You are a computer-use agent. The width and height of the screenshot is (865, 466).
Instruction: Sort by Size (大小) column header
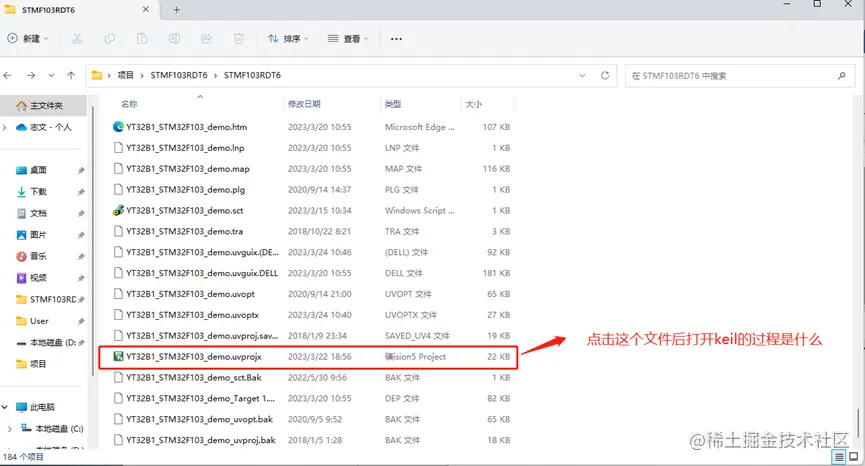point(473,104)
